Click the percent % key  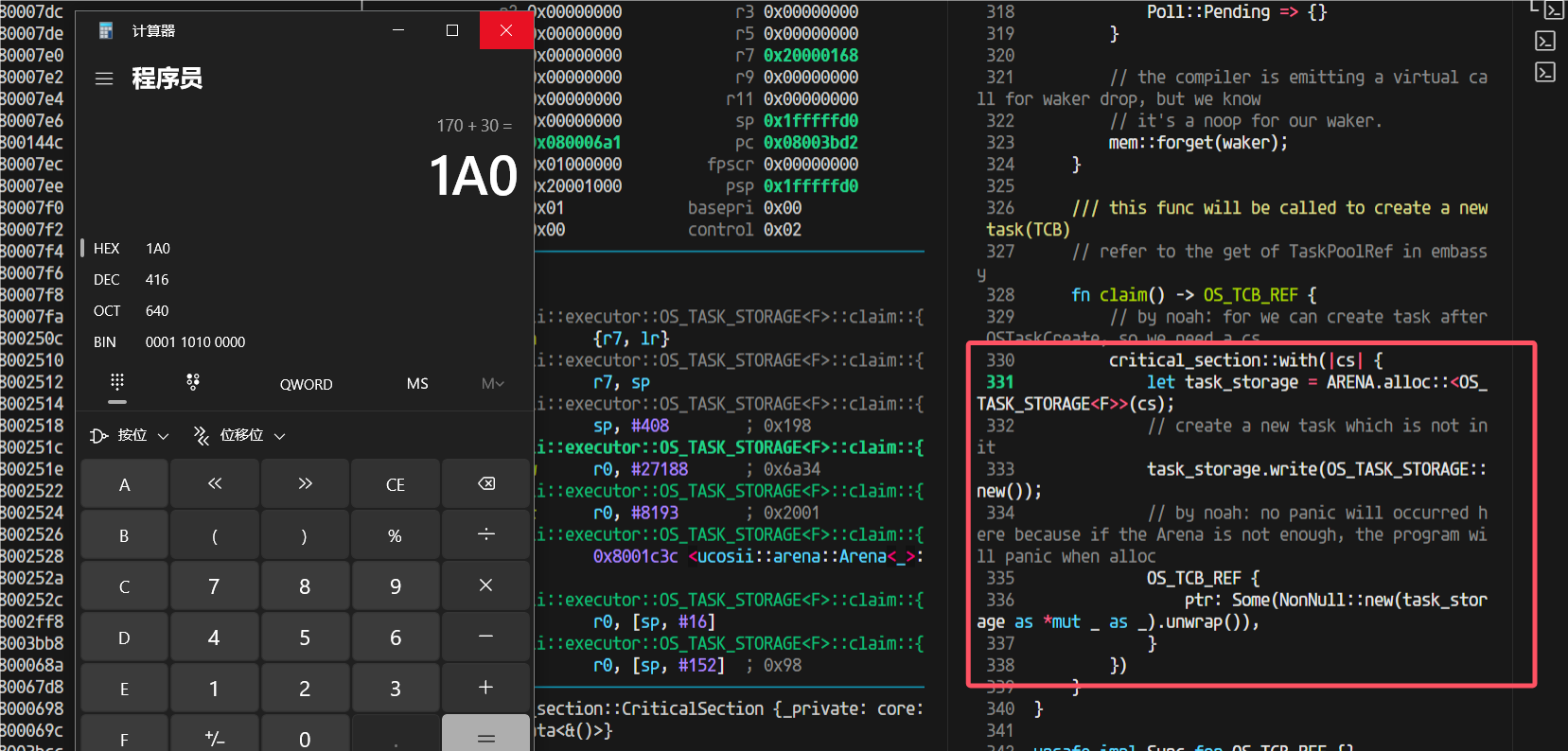[x=396, y=535]
